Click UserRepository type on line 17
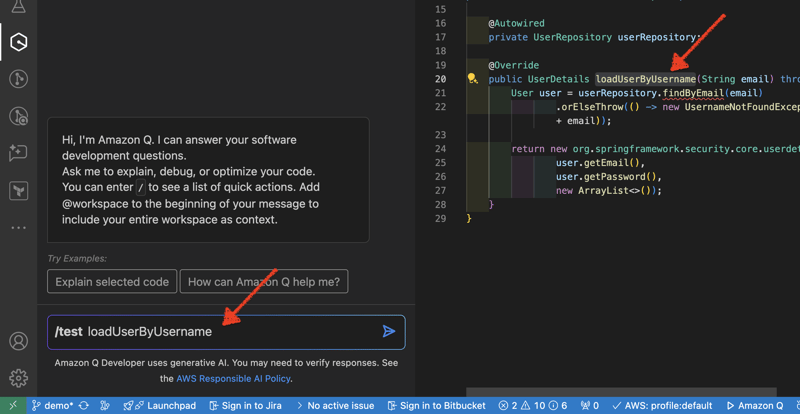Screen dimensions: 800x414 click(572, 37)
